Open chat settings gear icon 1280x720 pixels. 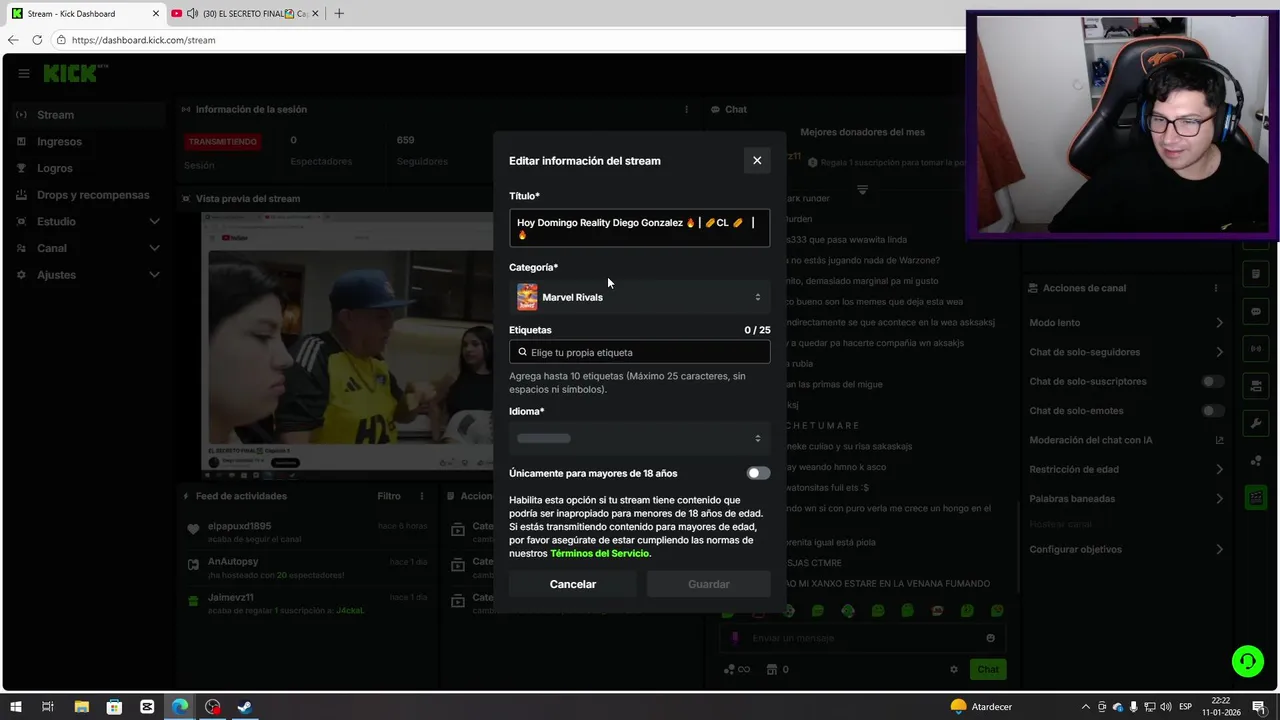point(953,669)
